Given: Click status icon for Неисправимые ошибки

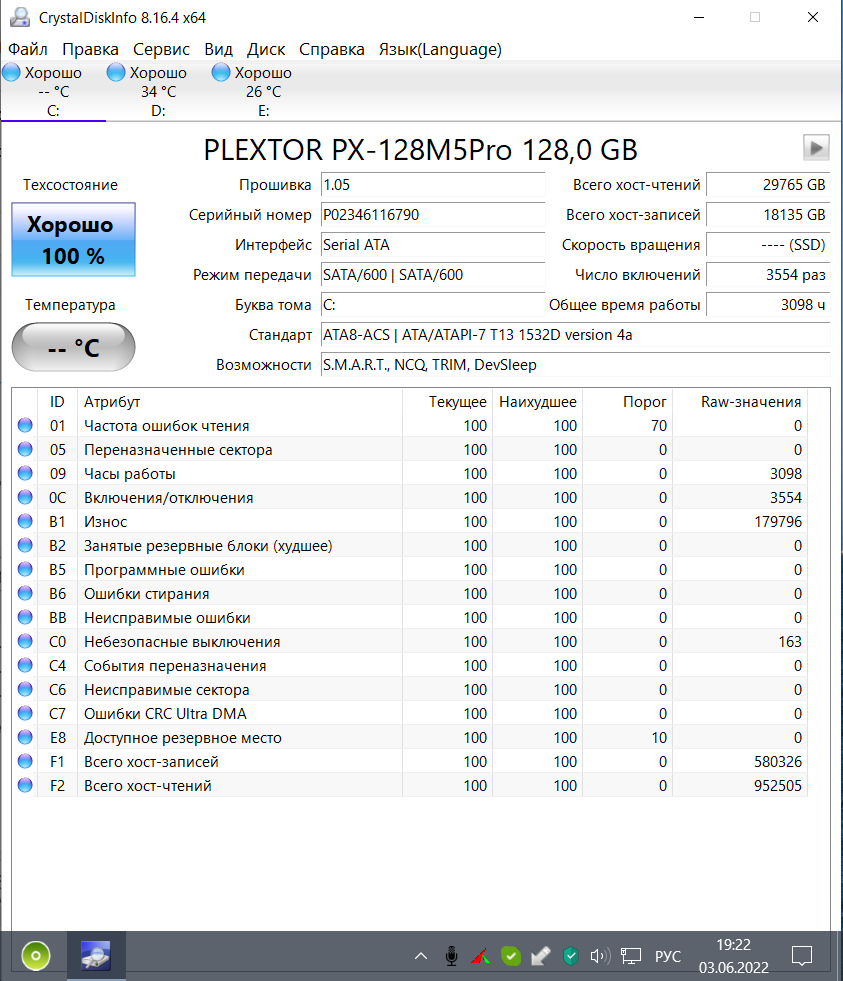Looking at the screenshot, I should point(25,618).
